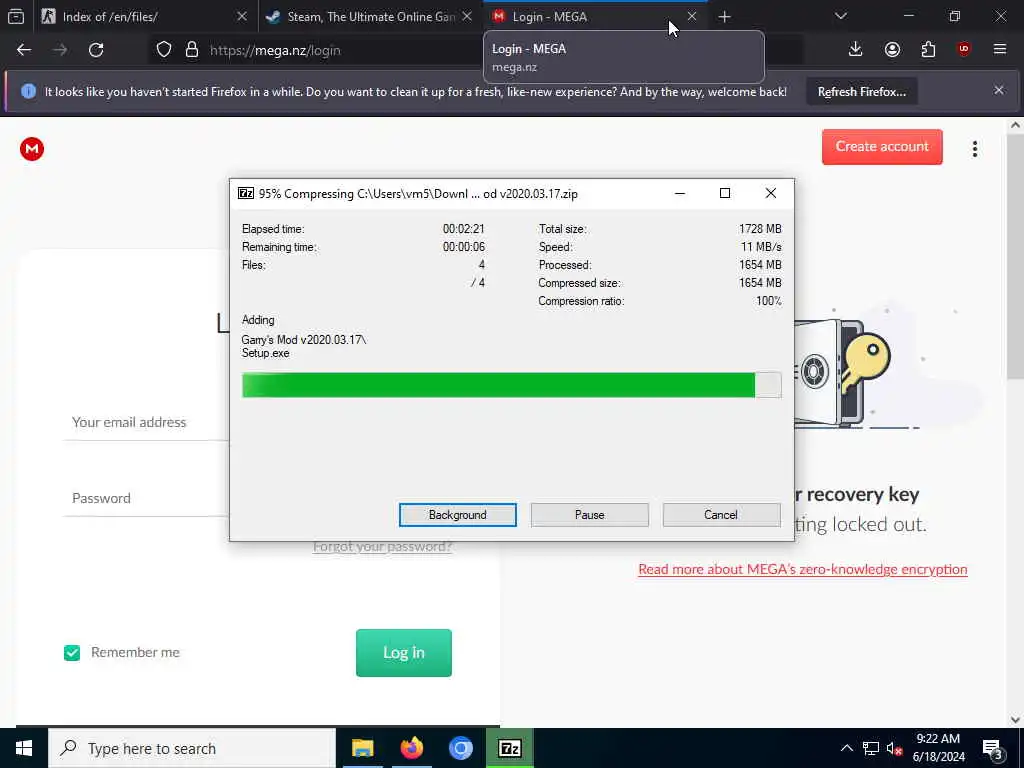
Task: Click the 00:00:06 remaining time value
Action: click(464, 247)
